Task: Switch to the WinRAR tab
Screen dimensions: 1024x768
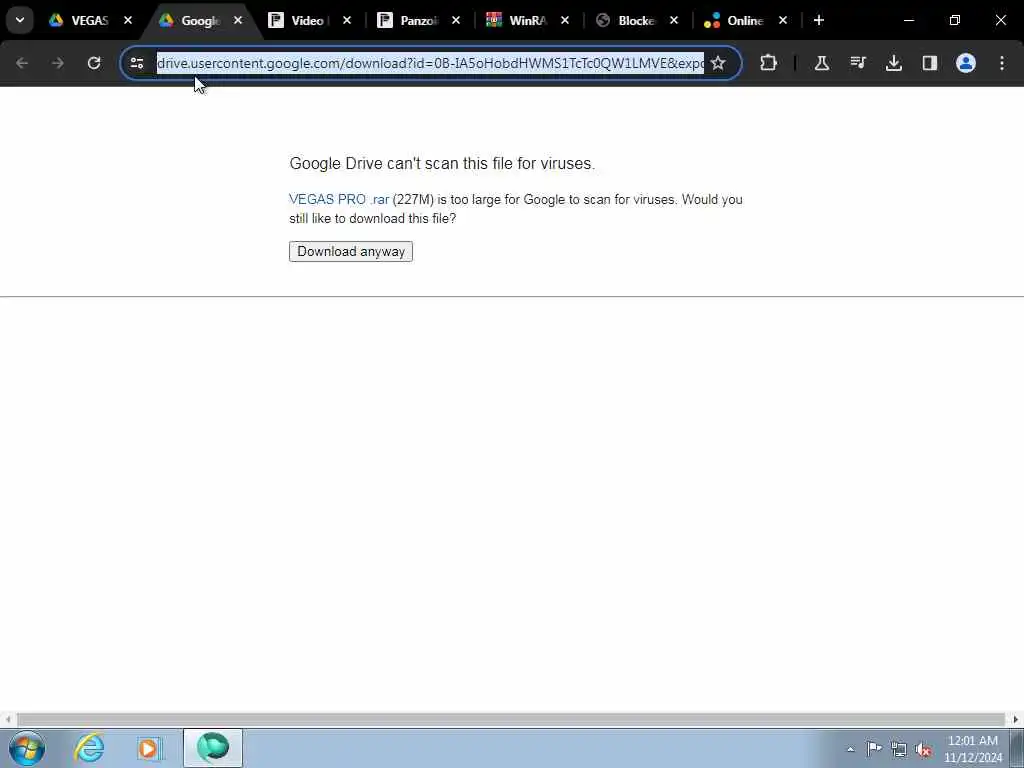Action: [x=528, y=20]
